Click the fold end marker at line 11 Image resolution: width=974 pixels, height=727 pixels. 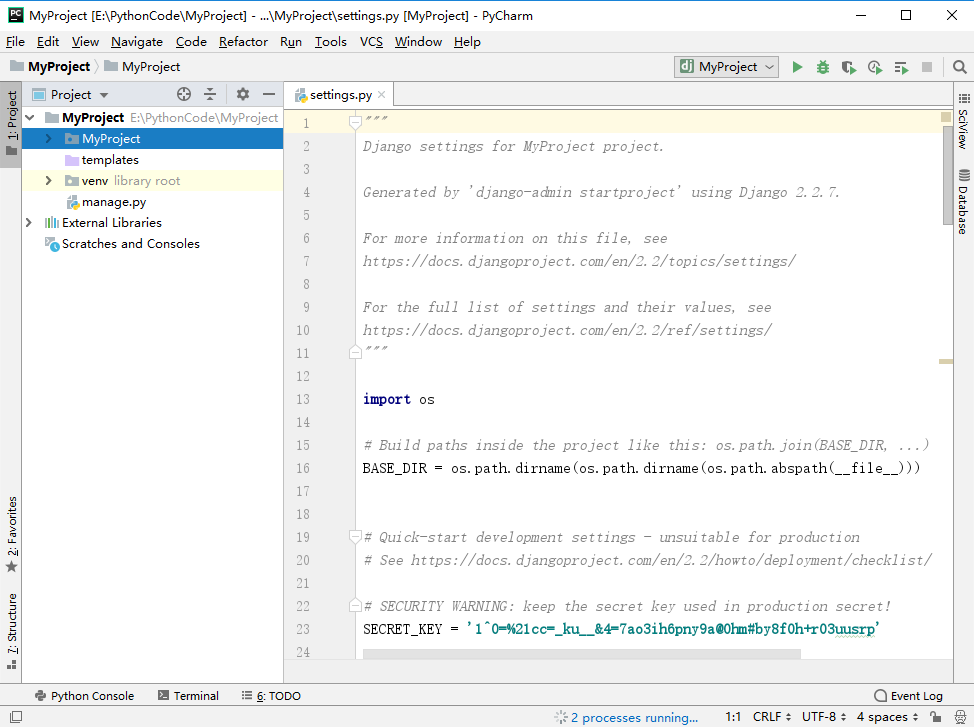(355, 352)
